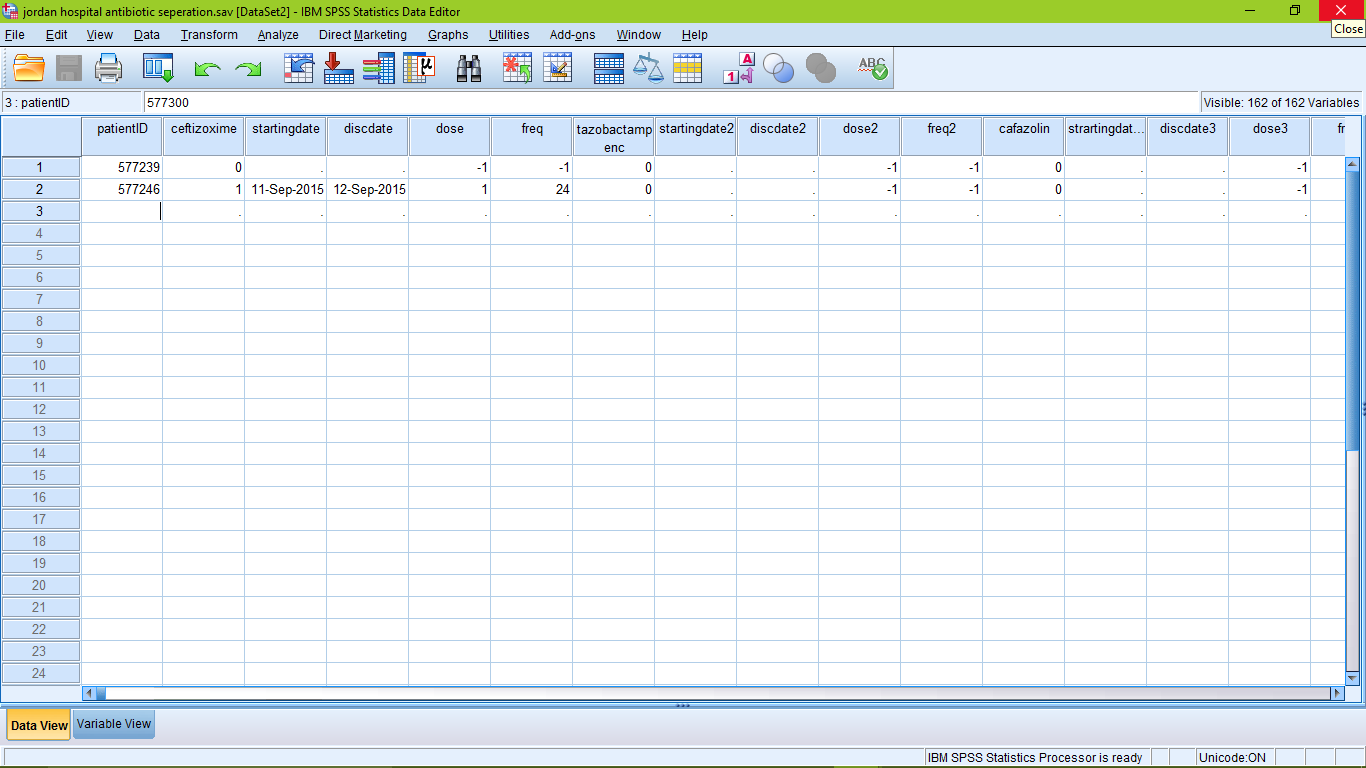Open the Weight Cases tool
The image size is (1366, 768).
point(647,68)
